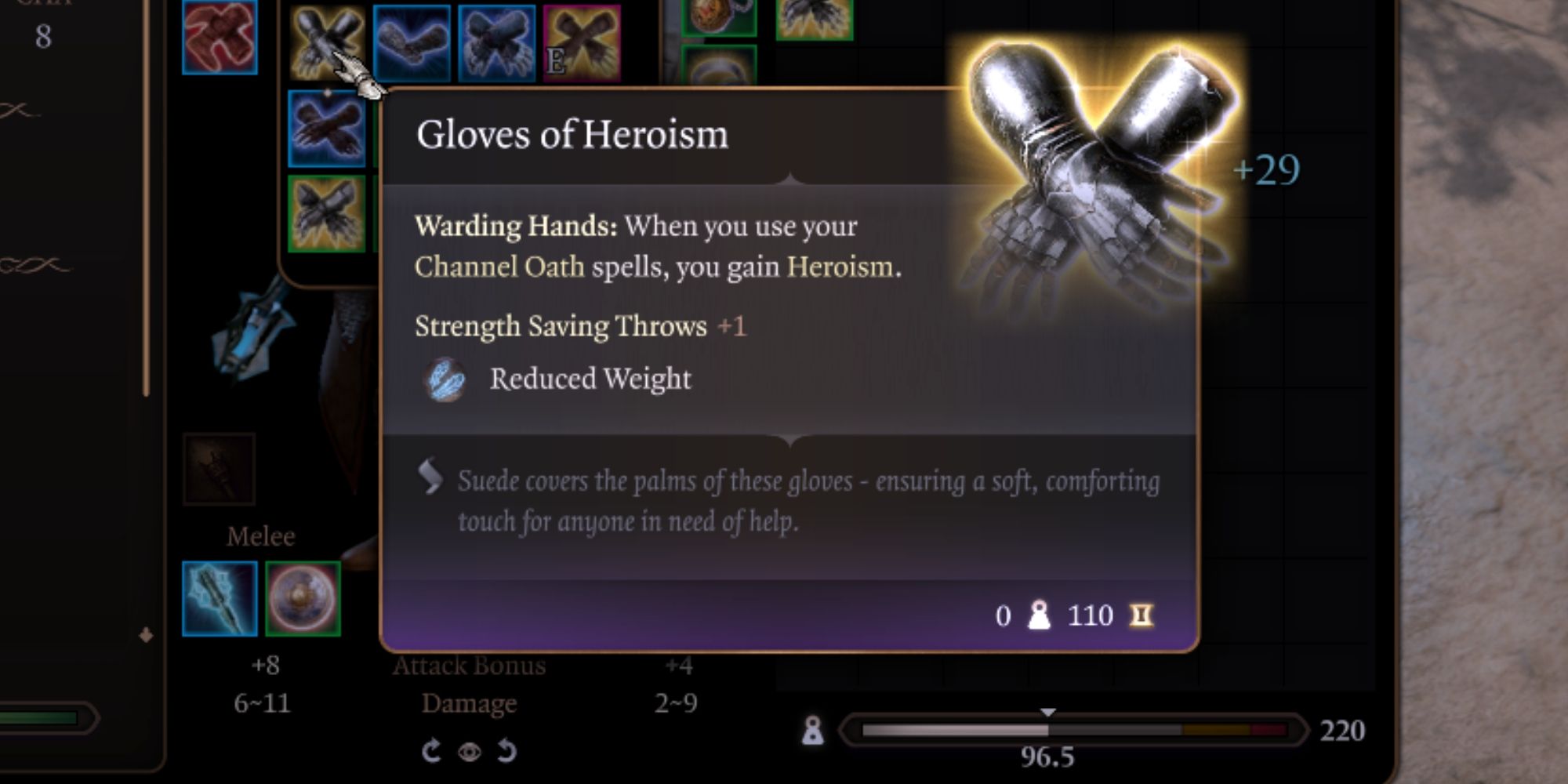Image resolution: width=1568 pixels, height=784 pixels.
Task: Click the gold value coin icon
Action: [x=1142, y=615]
